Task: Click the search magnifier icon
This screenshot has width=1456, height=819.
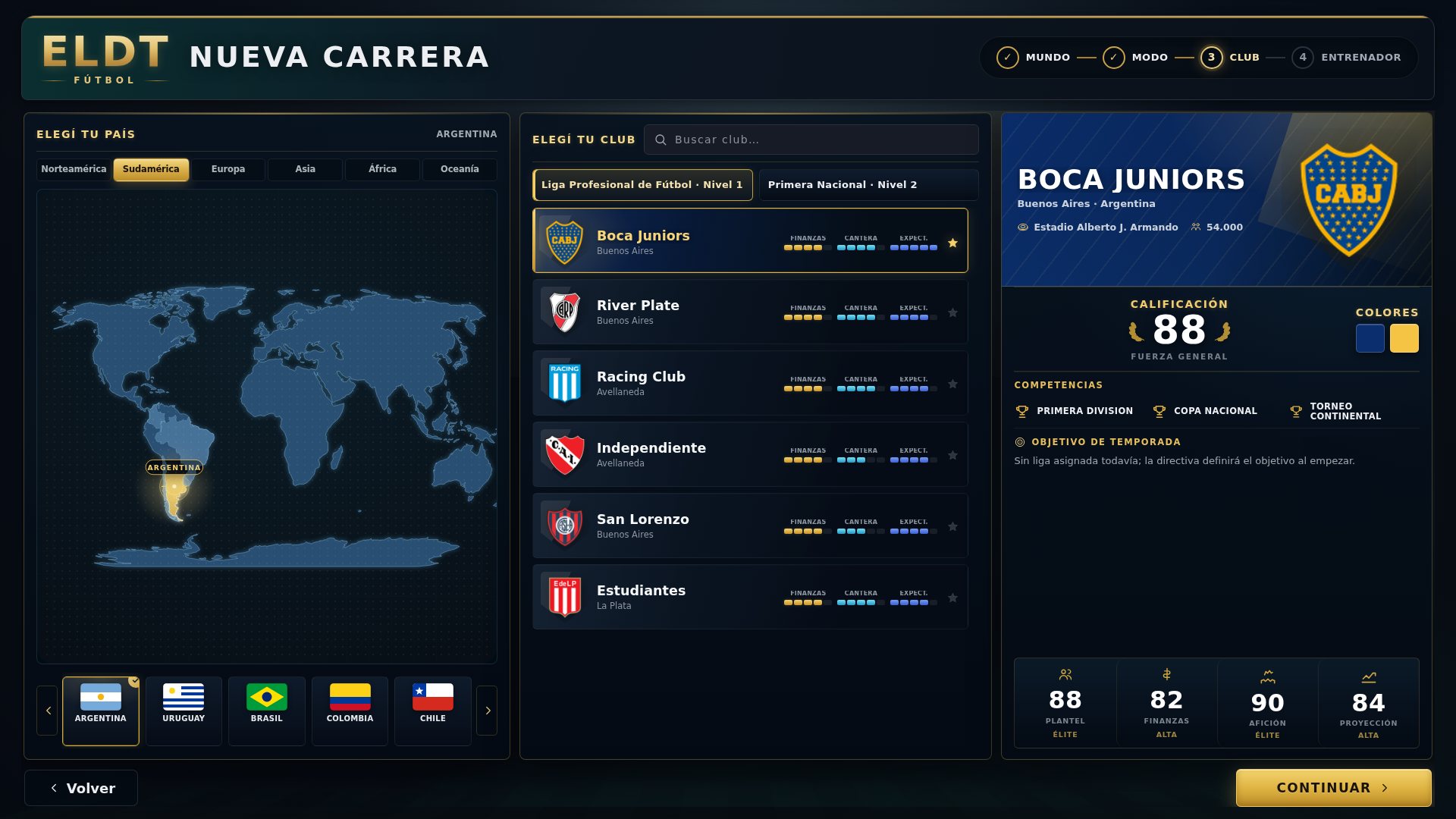Action: pos(661,140)
